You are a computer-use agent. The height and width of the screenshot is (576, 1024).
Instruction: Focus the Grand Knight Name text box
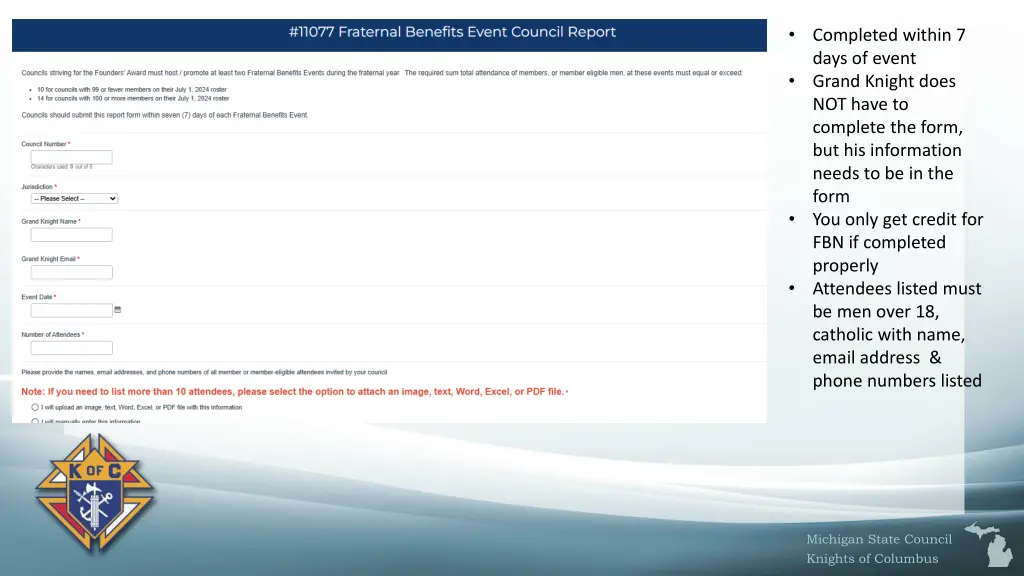[x=71, y=234]
